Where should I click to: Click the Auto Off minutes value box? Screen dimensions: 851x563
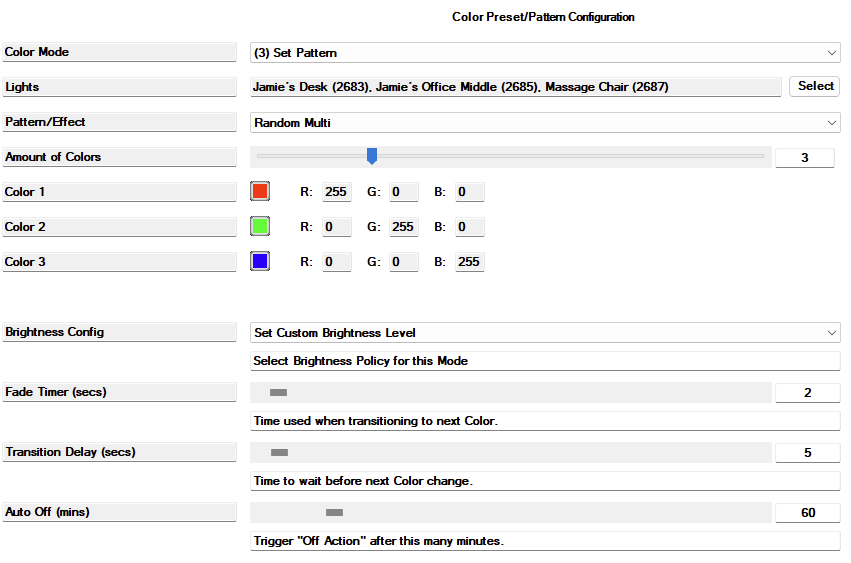[807, 513]
